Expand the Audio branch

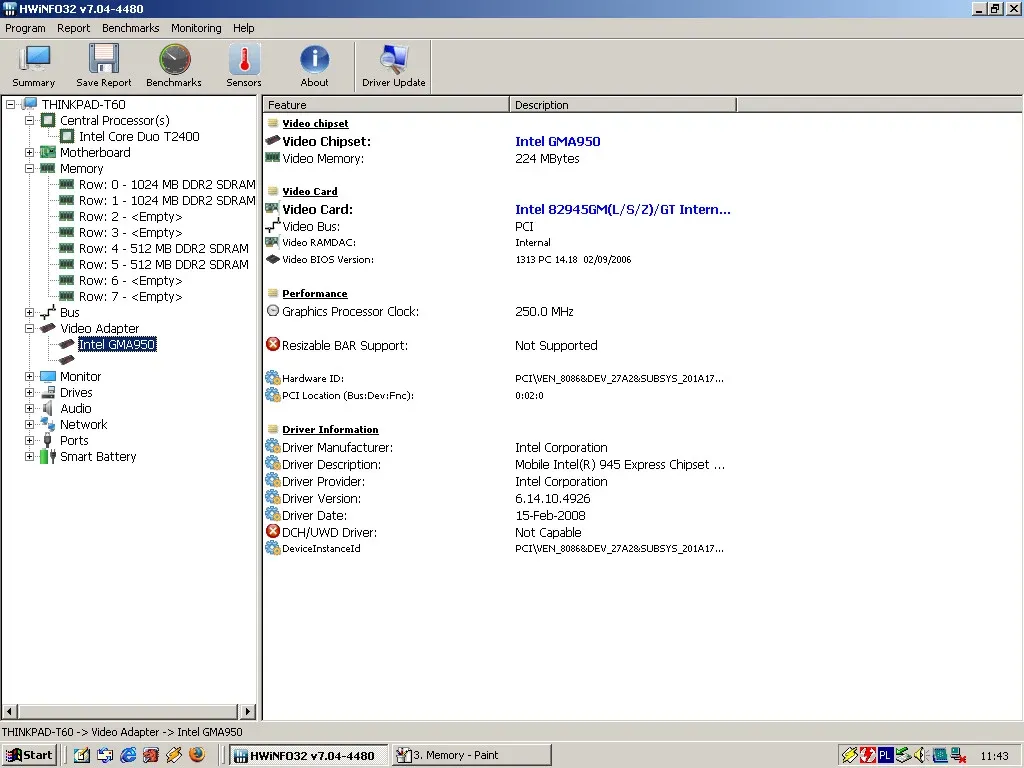tap(29, 408)
